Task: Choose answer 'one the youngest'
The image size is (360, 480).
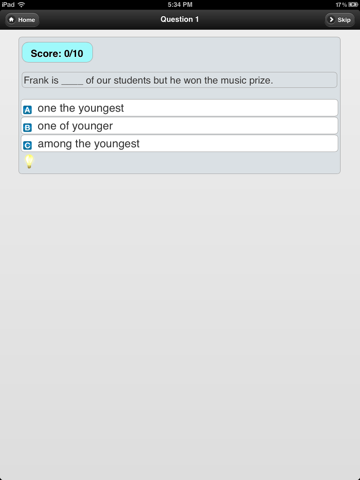Action: [180, 108]
